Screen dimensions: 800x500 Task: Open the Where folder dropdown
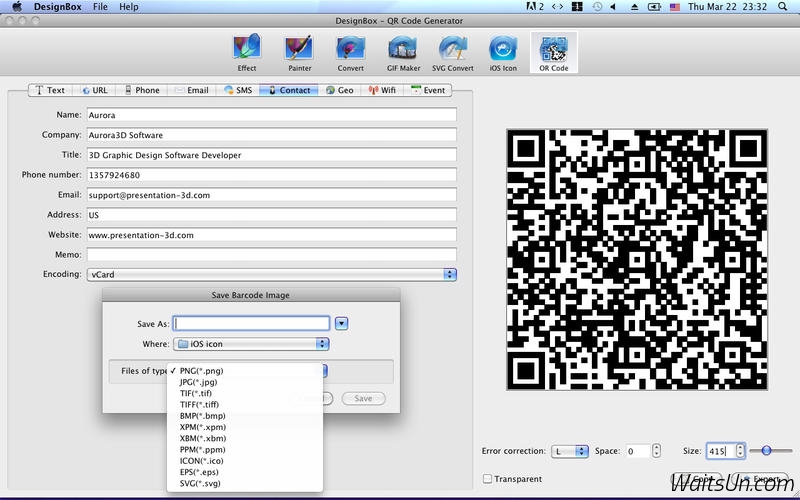251,344
